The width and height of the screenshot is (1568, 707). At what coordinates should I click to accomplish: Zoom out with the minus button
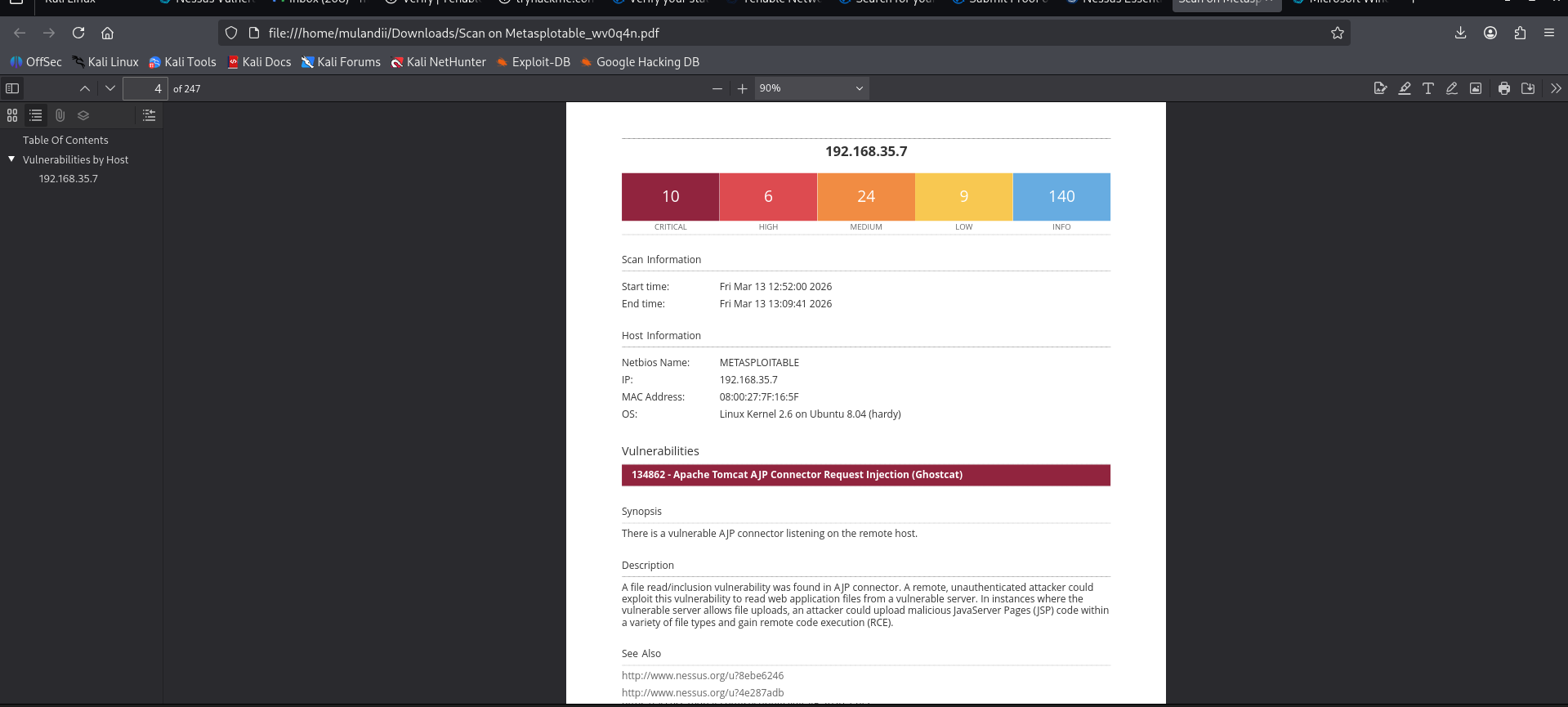coord(717,88)
